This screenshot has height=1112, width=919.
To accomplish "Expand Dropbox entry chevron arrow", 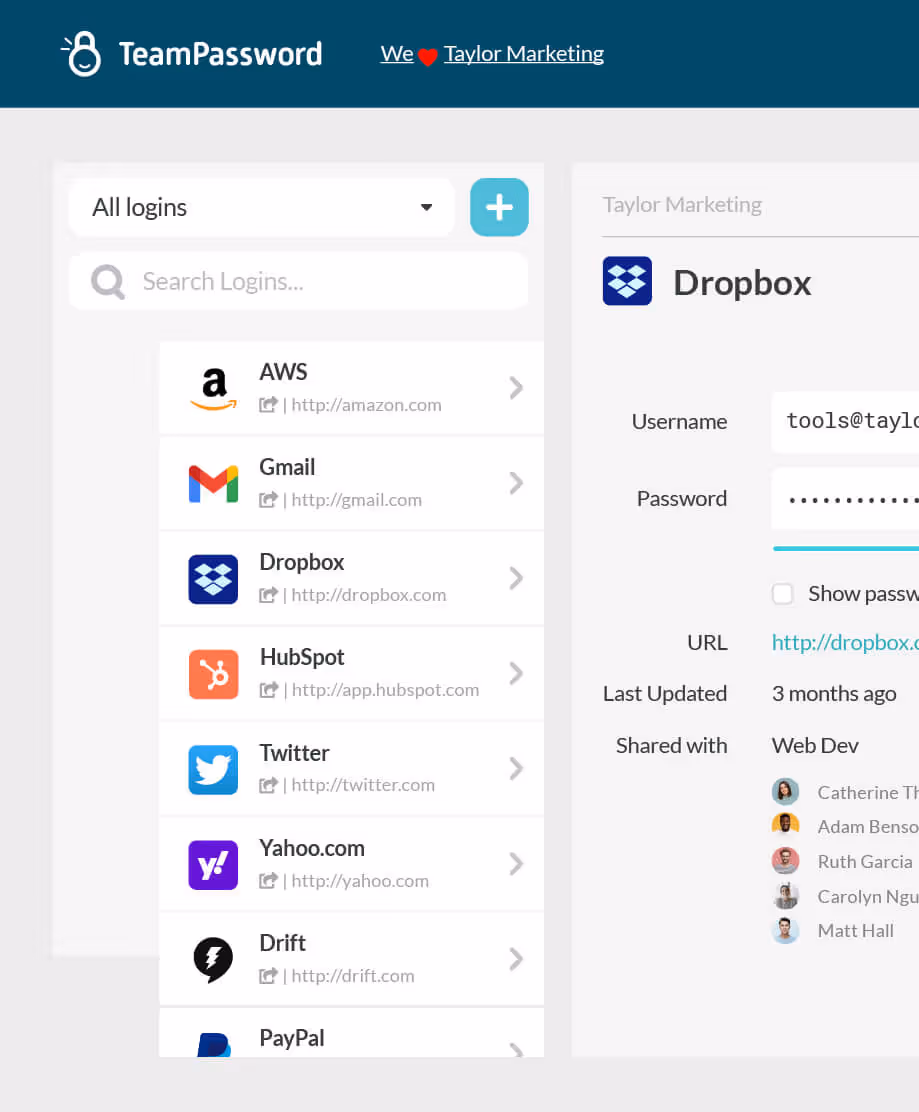I will click(516, 578).
